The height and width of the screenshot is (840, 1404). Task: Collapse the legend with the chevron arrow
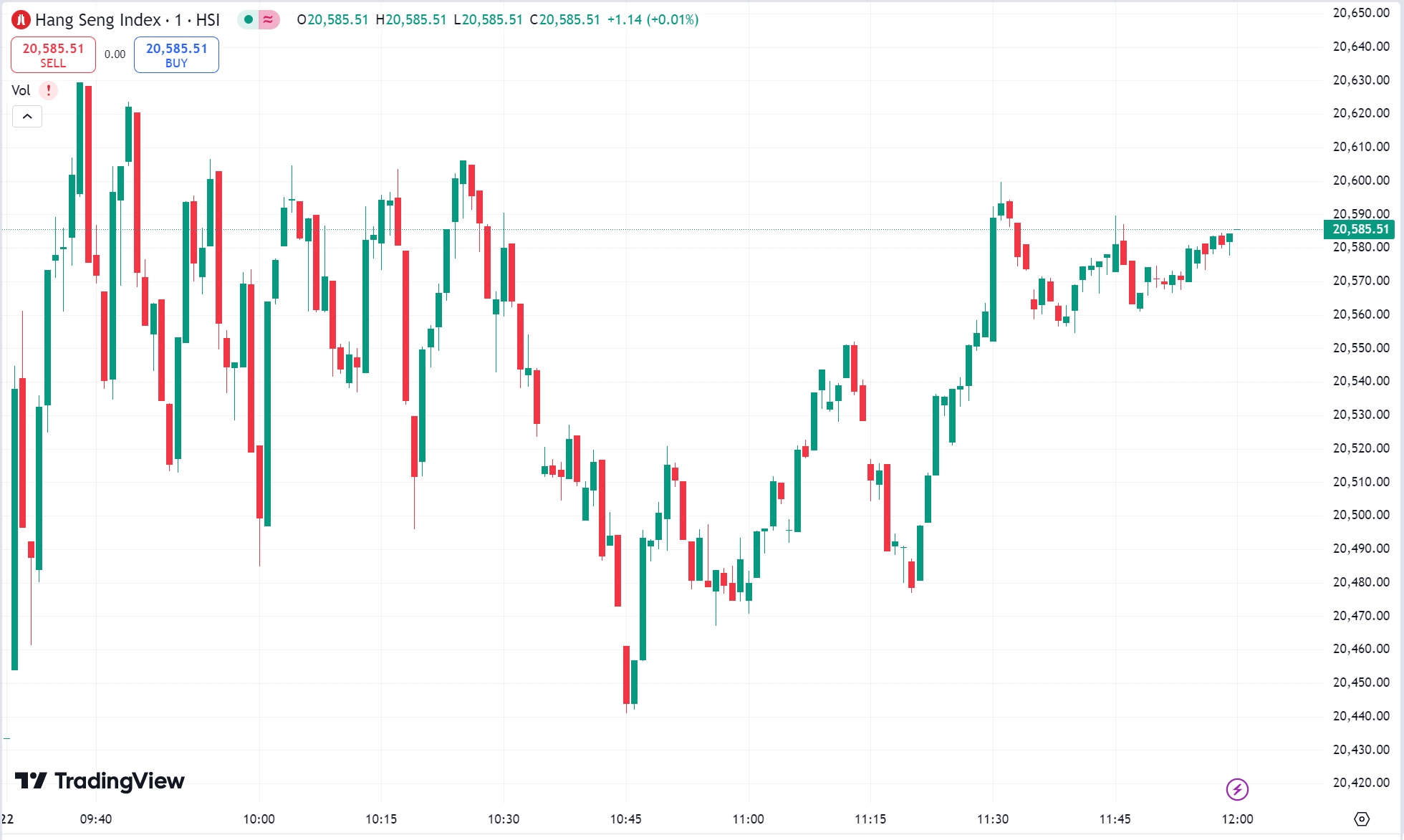coord(27,116)
